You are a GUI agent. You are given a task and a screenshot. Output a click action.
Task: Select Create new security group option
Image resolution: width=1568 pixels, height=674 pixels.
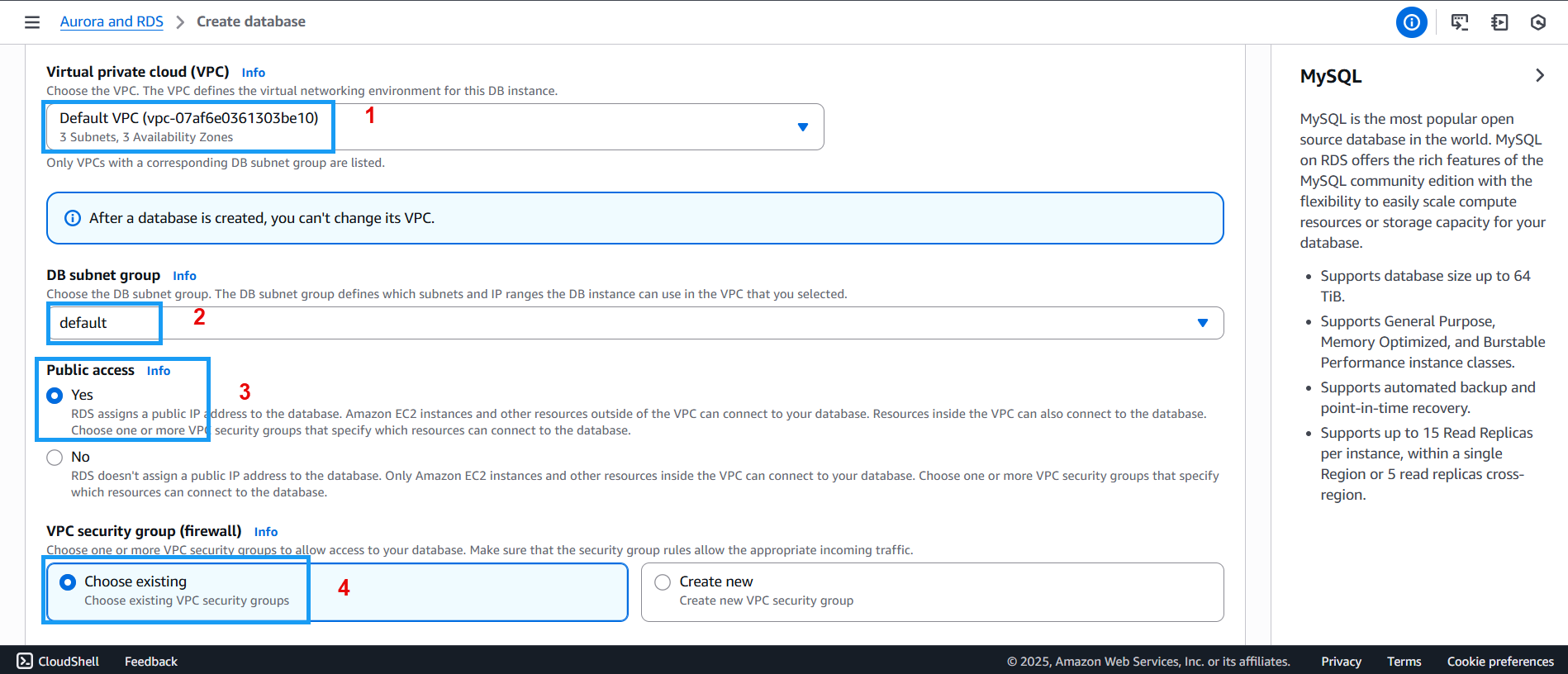pos(933,592)
